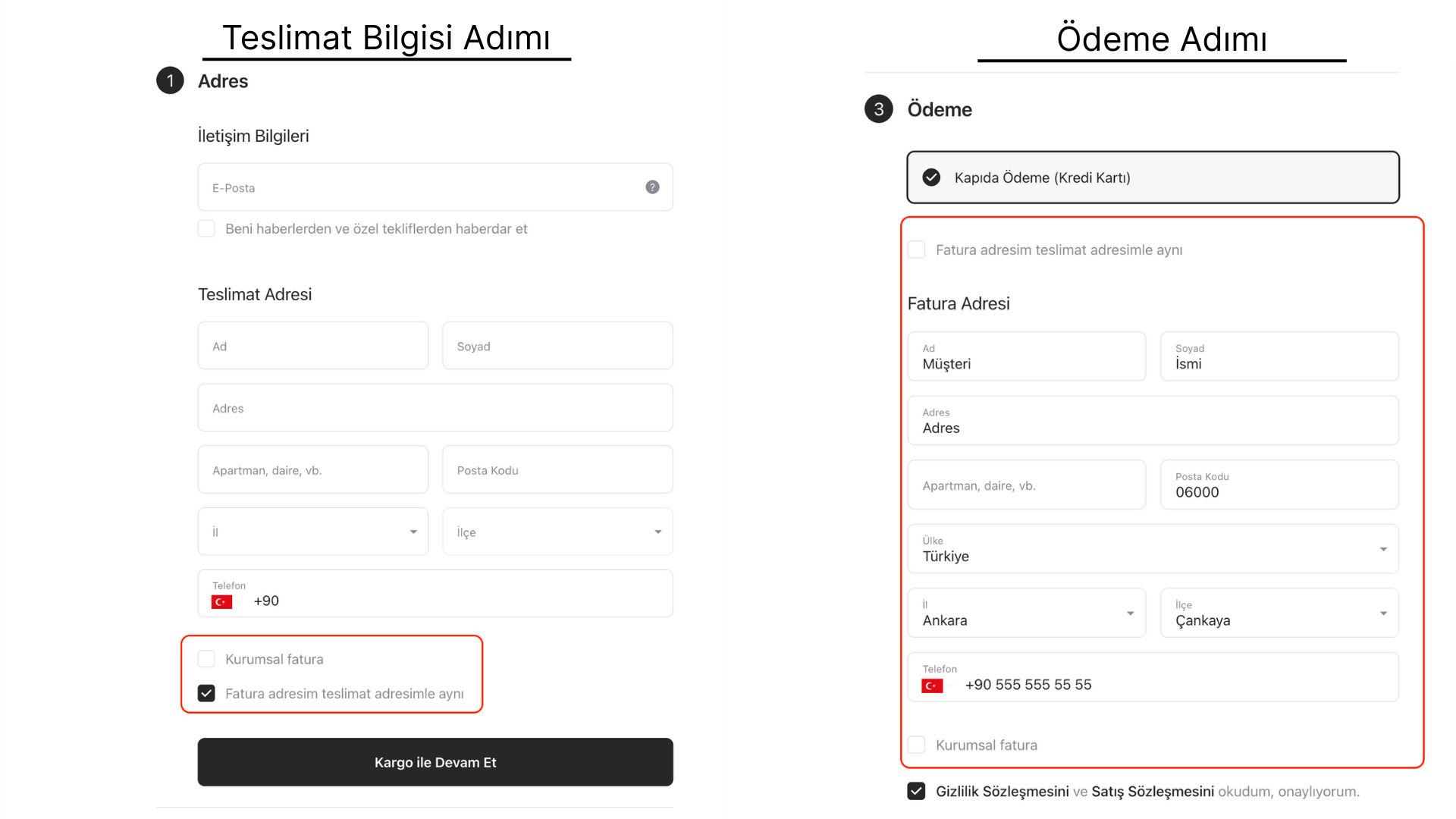Expand the İlçe dropdown showing Çankaya
Screen dimensions: 1456x819
tap(1279, 613)
